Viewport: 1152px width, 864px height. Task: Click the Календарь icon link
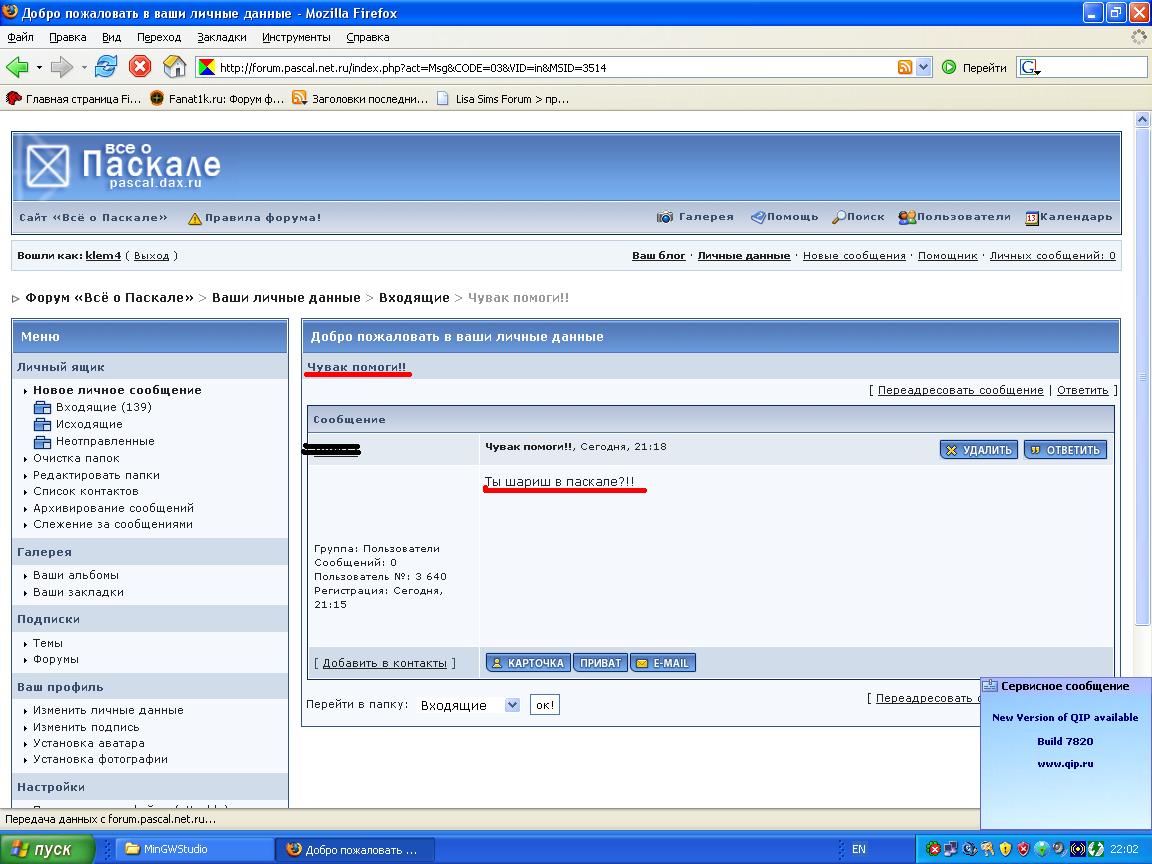pyautogui.click(x=1031, y=217)
